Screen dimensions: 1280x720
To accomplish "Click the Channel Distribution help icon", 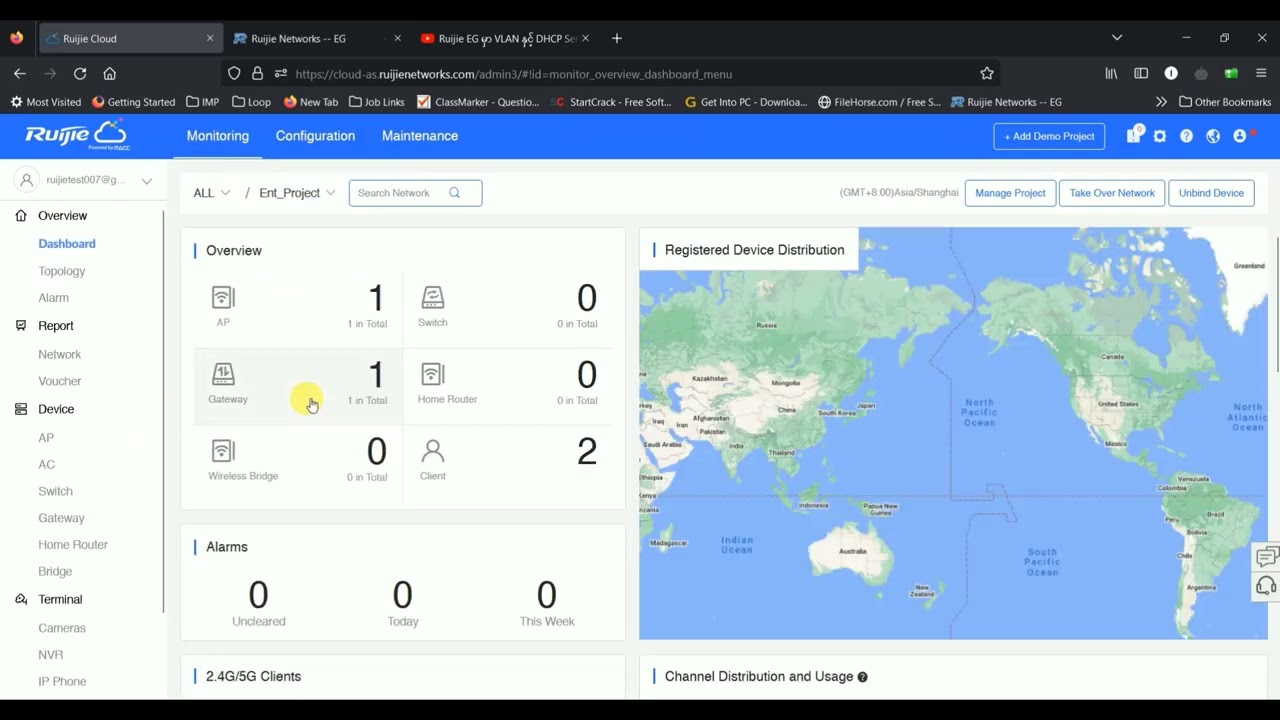I will point(862,677).
